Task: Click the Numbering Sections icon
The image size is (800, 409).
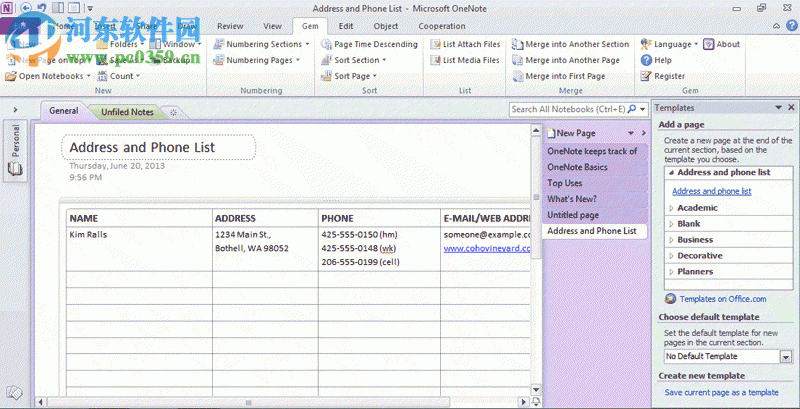Action: coord(218,44)
